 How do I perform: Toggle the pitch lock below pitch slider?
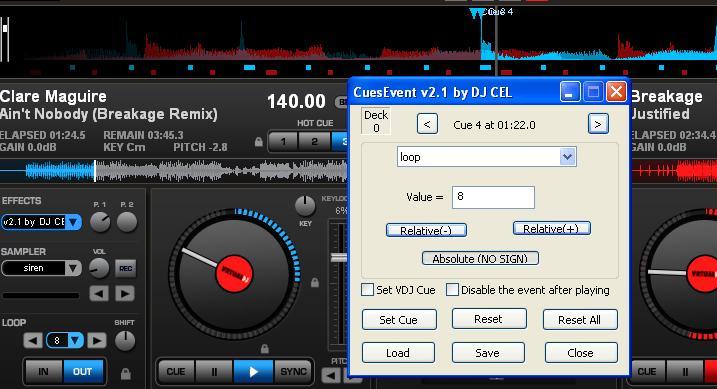pyautogui.click(x=264, y=349)
